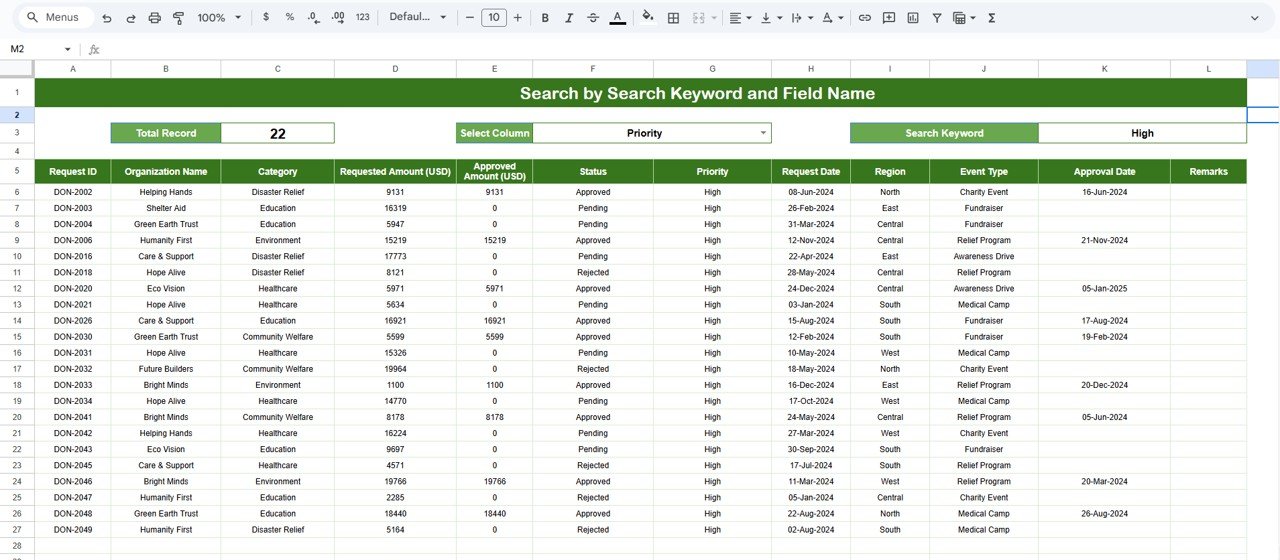Toggle strikethrough formatting

point(593,18)
